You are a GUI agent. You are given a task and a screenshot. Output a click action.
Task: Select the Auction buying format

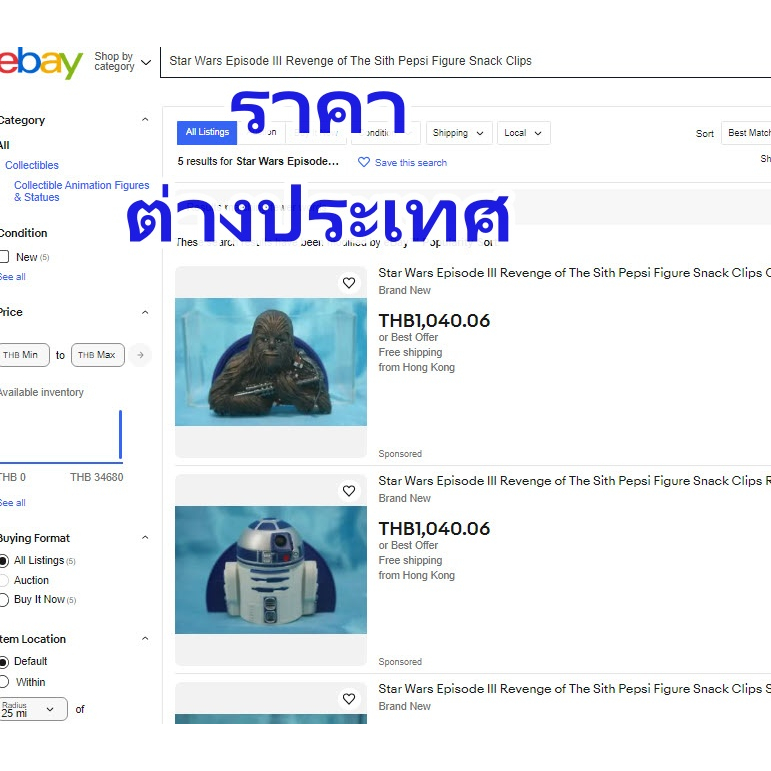pos(4,580)
